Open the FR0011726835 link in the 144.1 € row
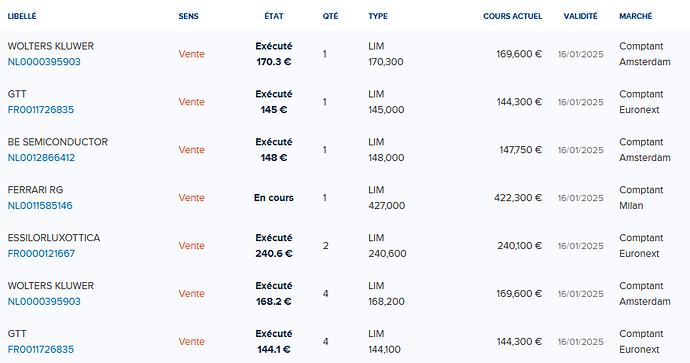690x363 pixels. pos(40,350)
